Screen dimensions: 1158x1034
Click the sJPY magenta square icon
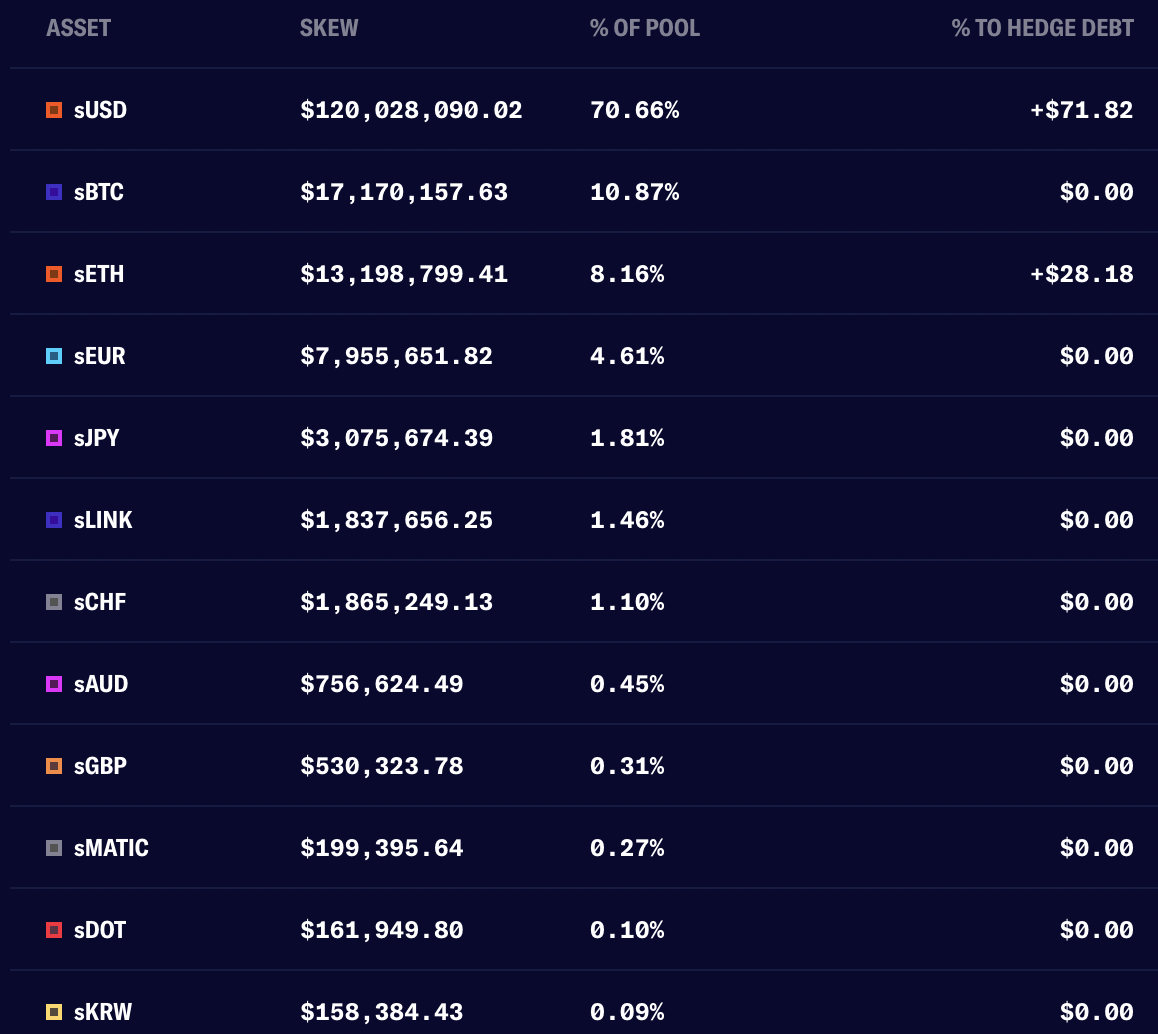click(x=54, y=438)
